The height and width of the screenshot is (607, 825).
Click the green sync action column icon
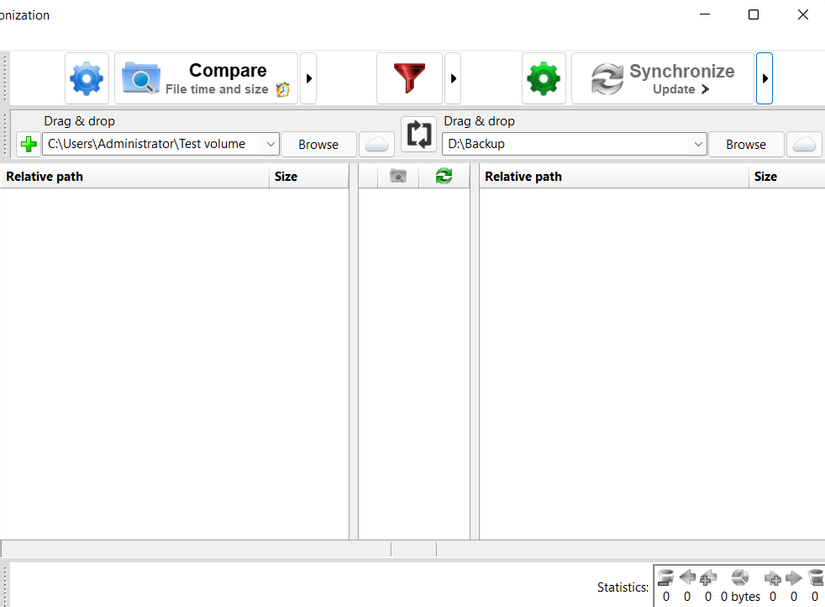(x=444, y=176)
